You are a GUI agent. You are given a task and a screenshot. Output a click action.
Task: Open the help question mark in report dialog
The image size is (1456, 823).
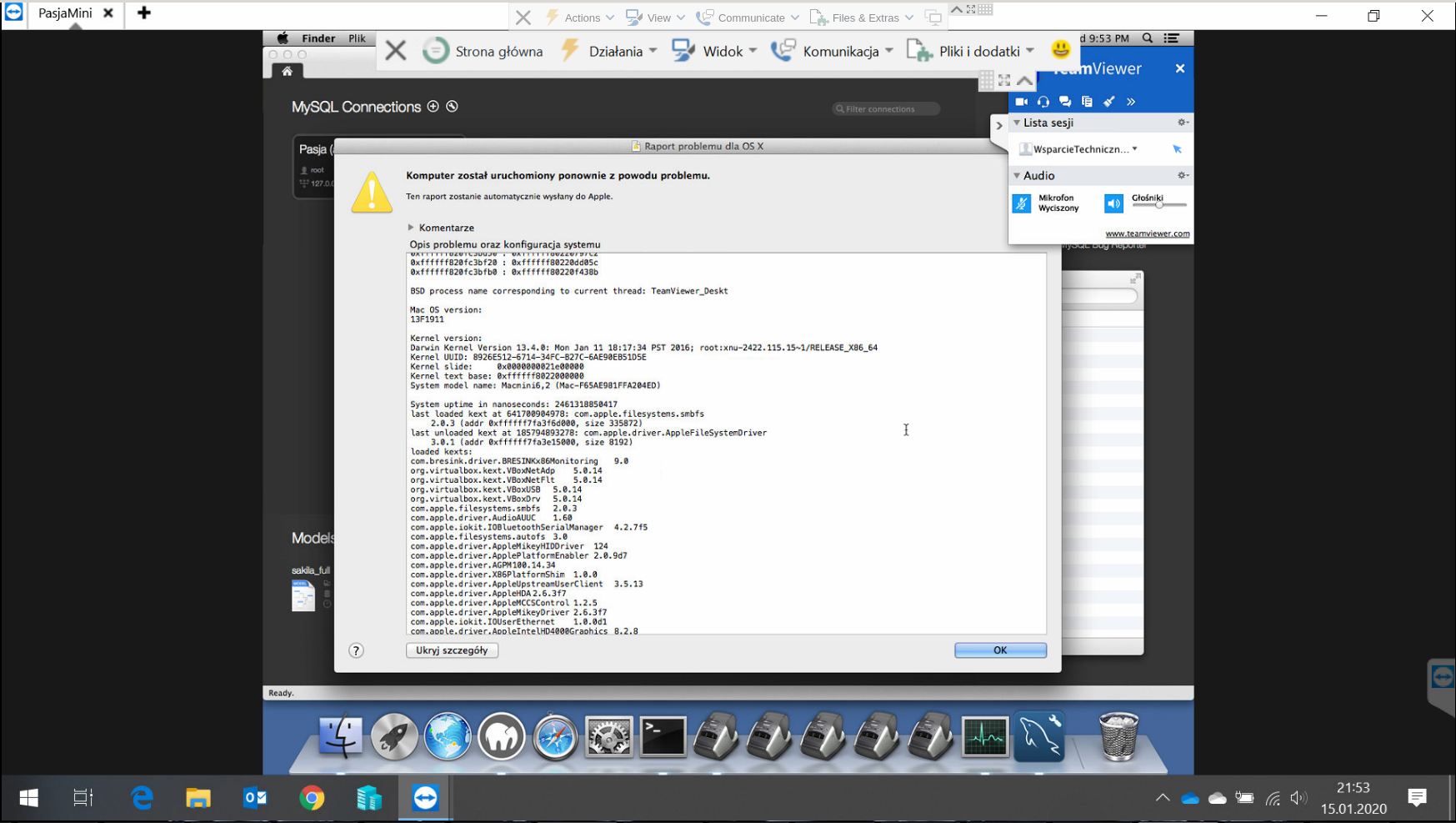click(x=356, y=650)
